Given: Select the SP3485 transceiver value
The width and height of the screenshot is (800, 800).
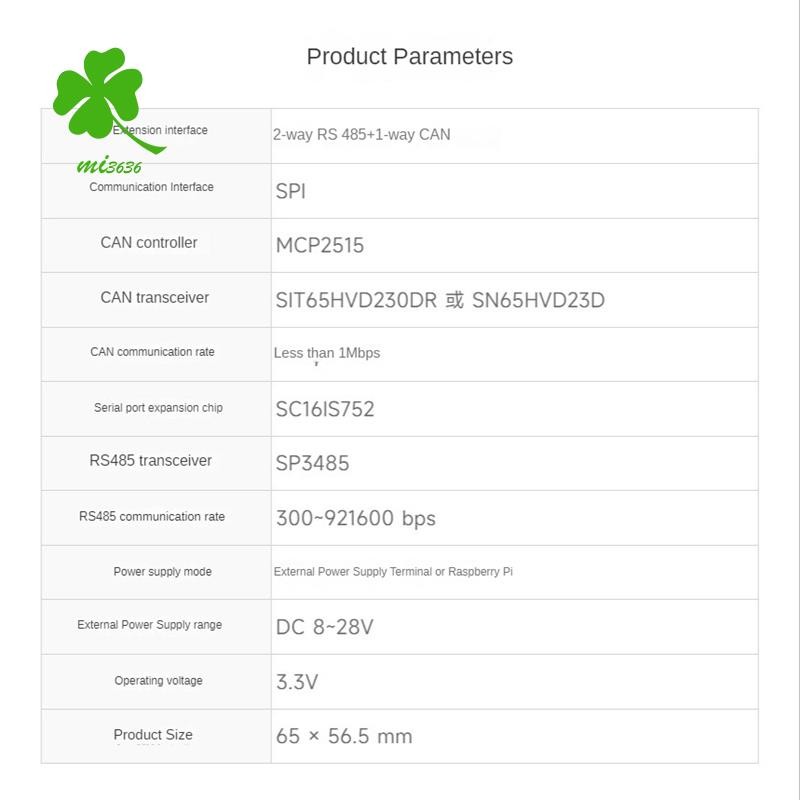Looking at the screenshot, I should [x=312, y=464].
